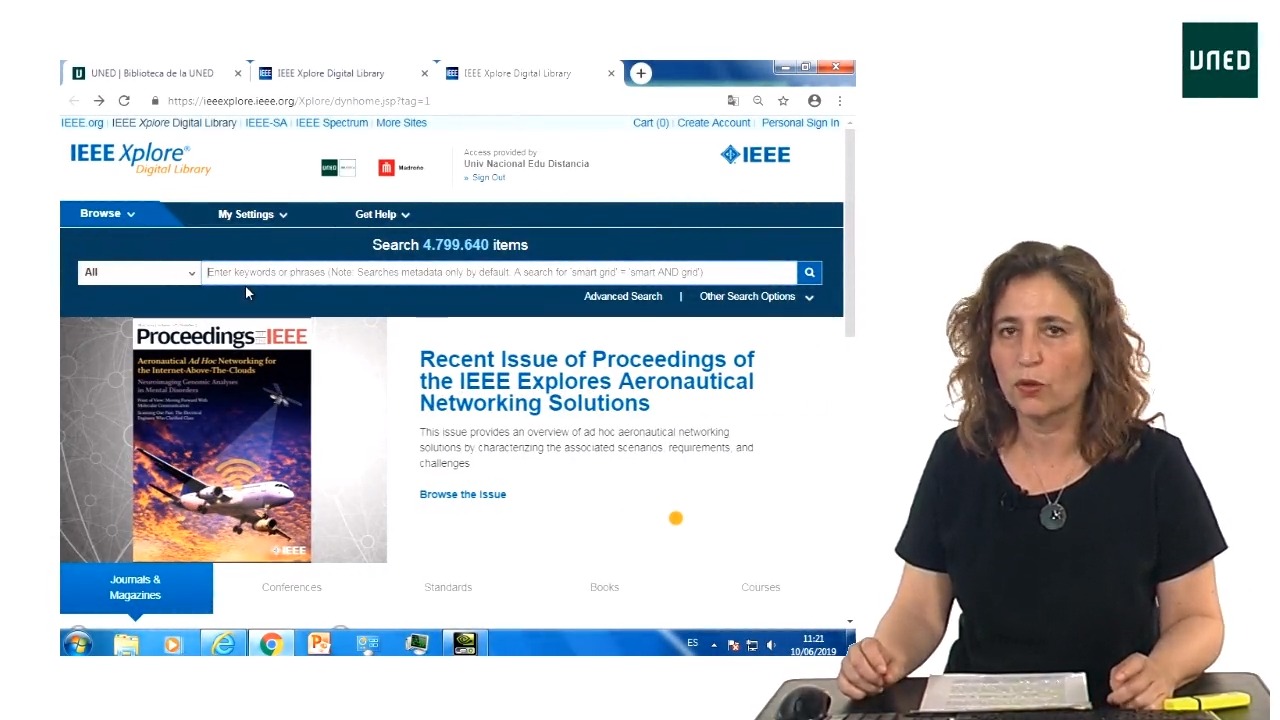Click the network icon in system tray
This screenshot has height=720, width=1280.
pyautogui.click(x=752, y=645)
